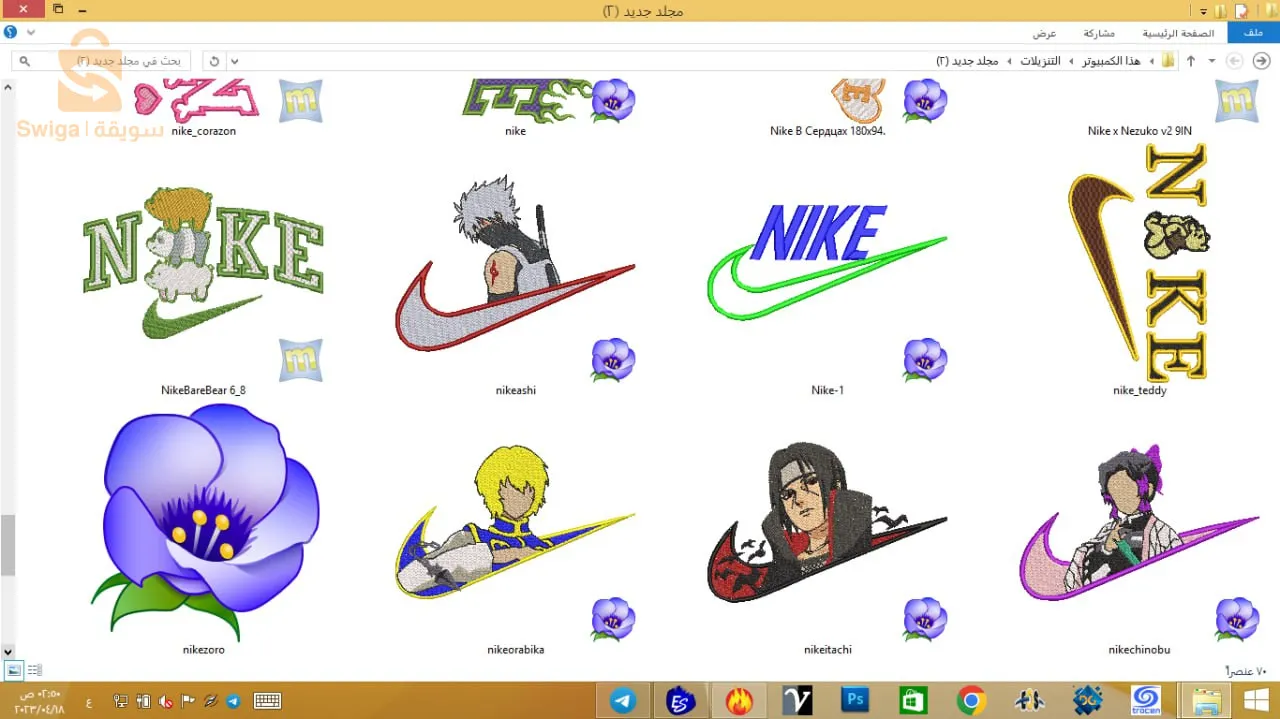The image size is (1280, 719).
Task: Click the Windows Store taskbar icon
Action: coord(913,701)
